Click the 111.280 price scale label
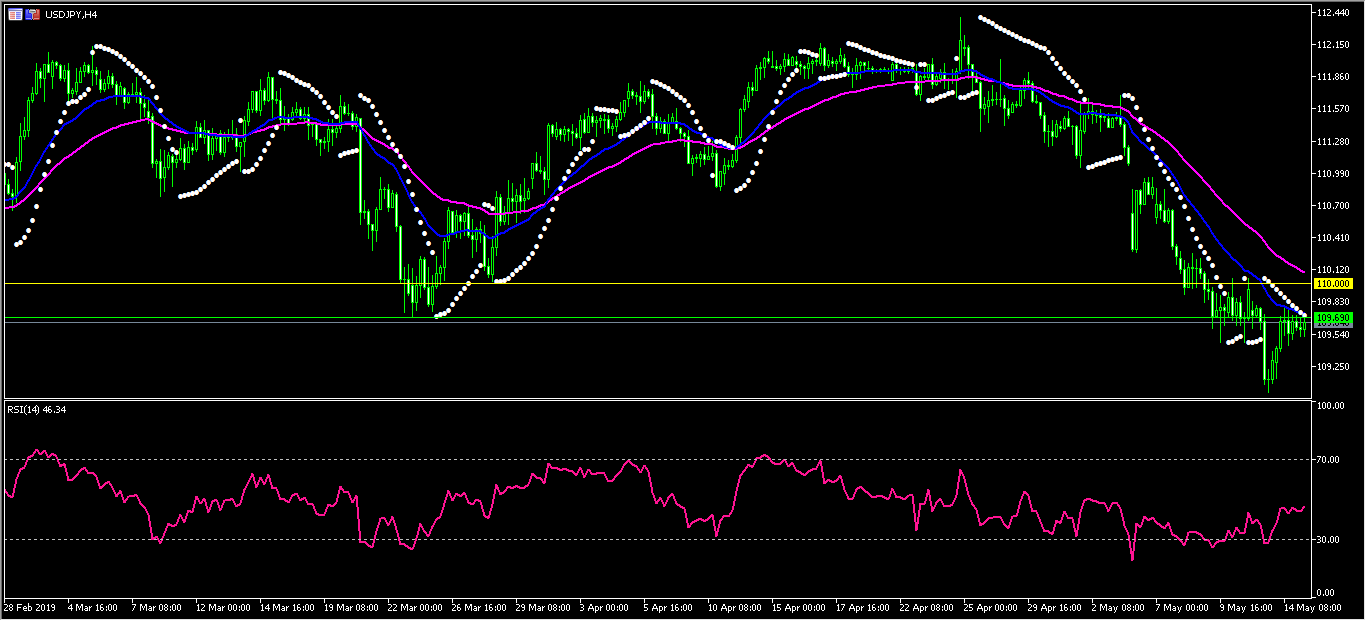Viewport: 1366px width, 620px height. (1334, 142)
